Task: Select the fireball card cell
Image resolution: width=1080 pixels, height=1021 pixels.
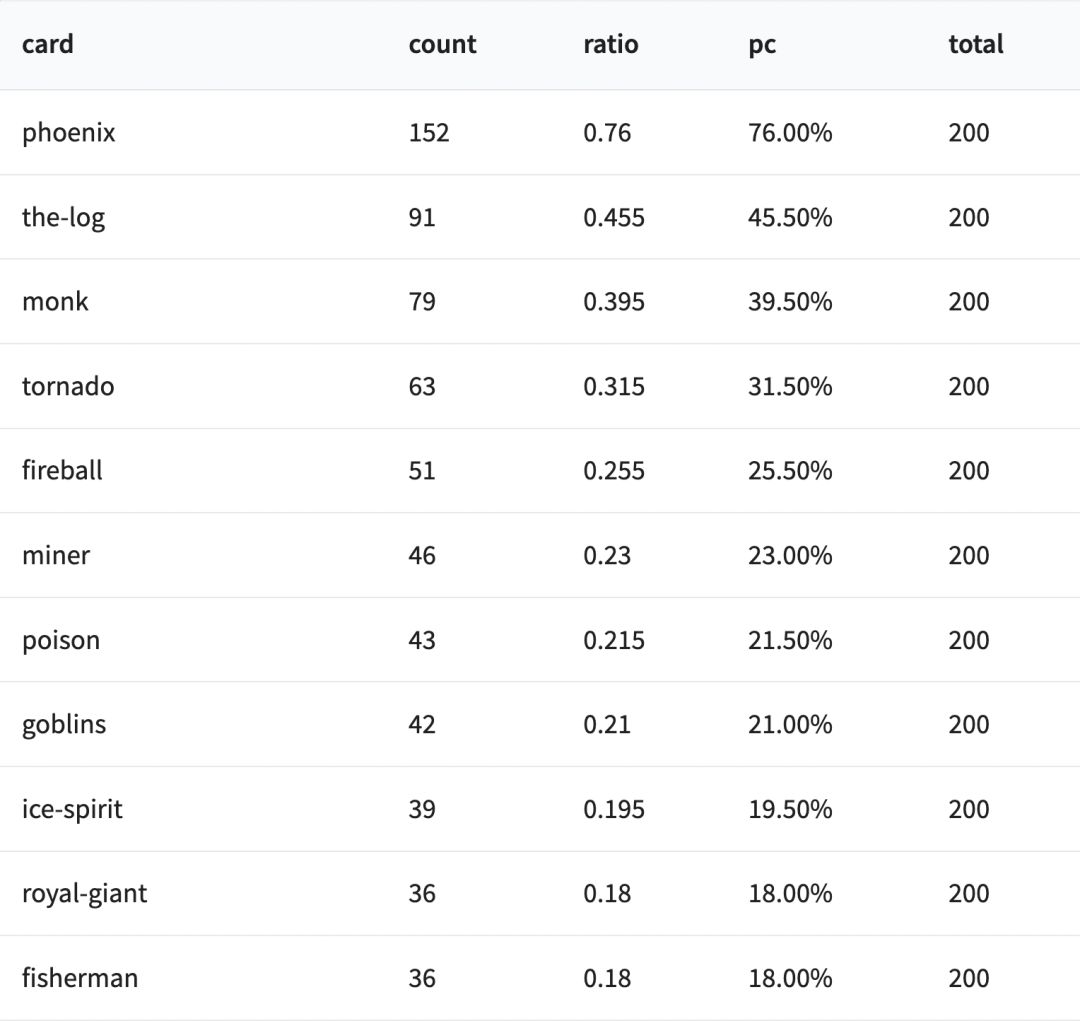Action: pyautogui.click(x=62, y=471)
